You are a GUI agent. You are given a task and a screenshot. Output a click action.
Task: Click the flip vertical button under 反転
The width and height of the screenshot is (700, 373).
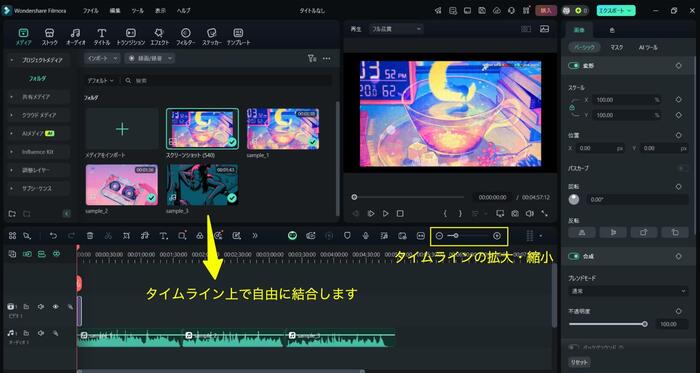click(x=612, y=232)
